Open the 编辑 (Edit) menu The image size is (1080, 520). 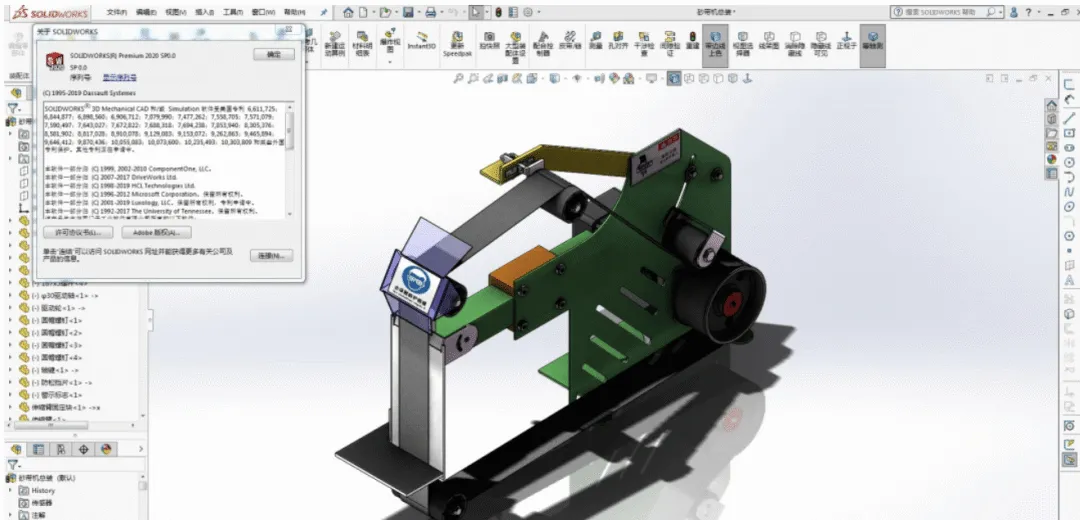click(147, 12)
